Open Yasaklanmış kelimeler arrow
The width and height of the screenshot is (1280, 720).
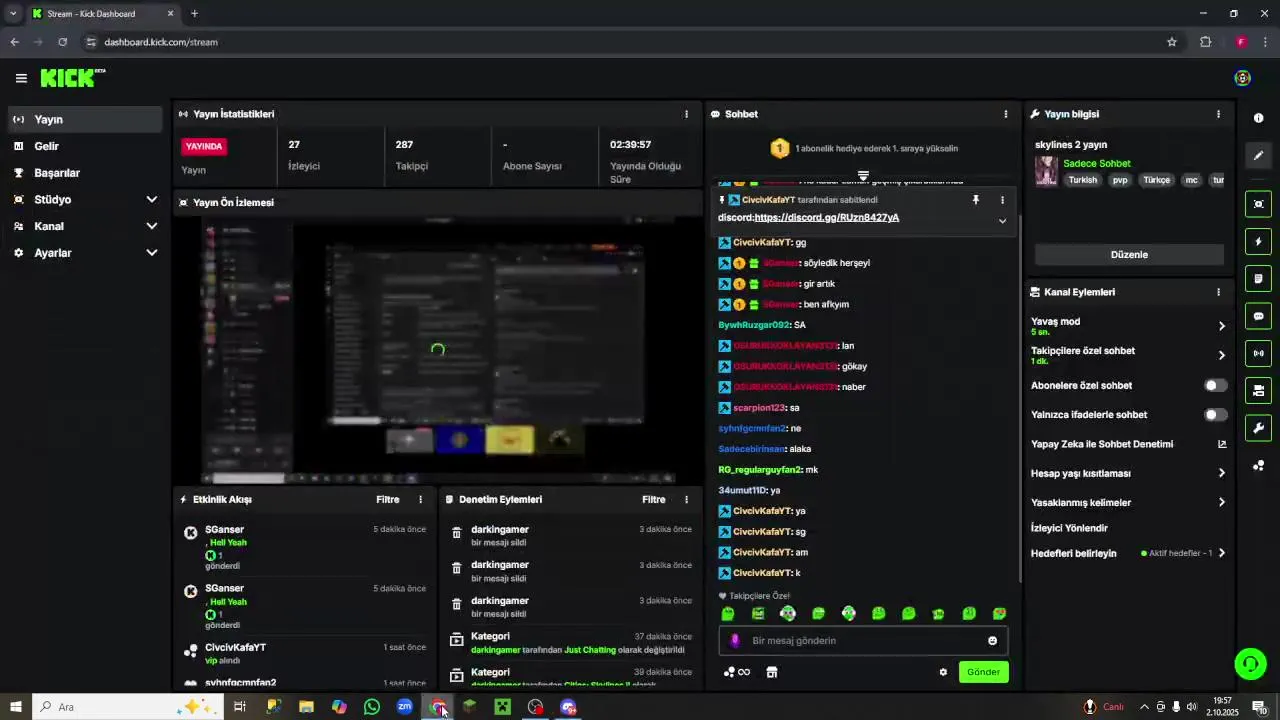tap(1221, 502)
